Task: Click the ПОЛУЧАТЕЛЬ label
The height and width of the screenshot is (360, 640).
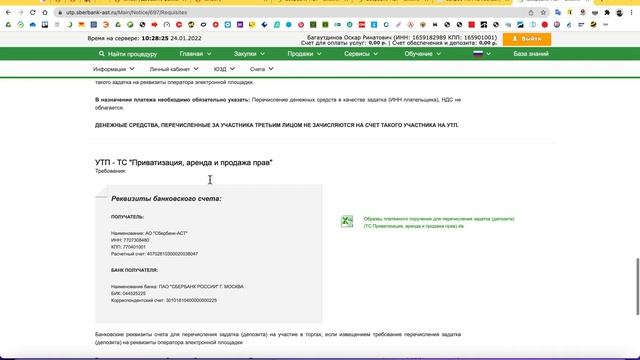Action: [127, 217]
